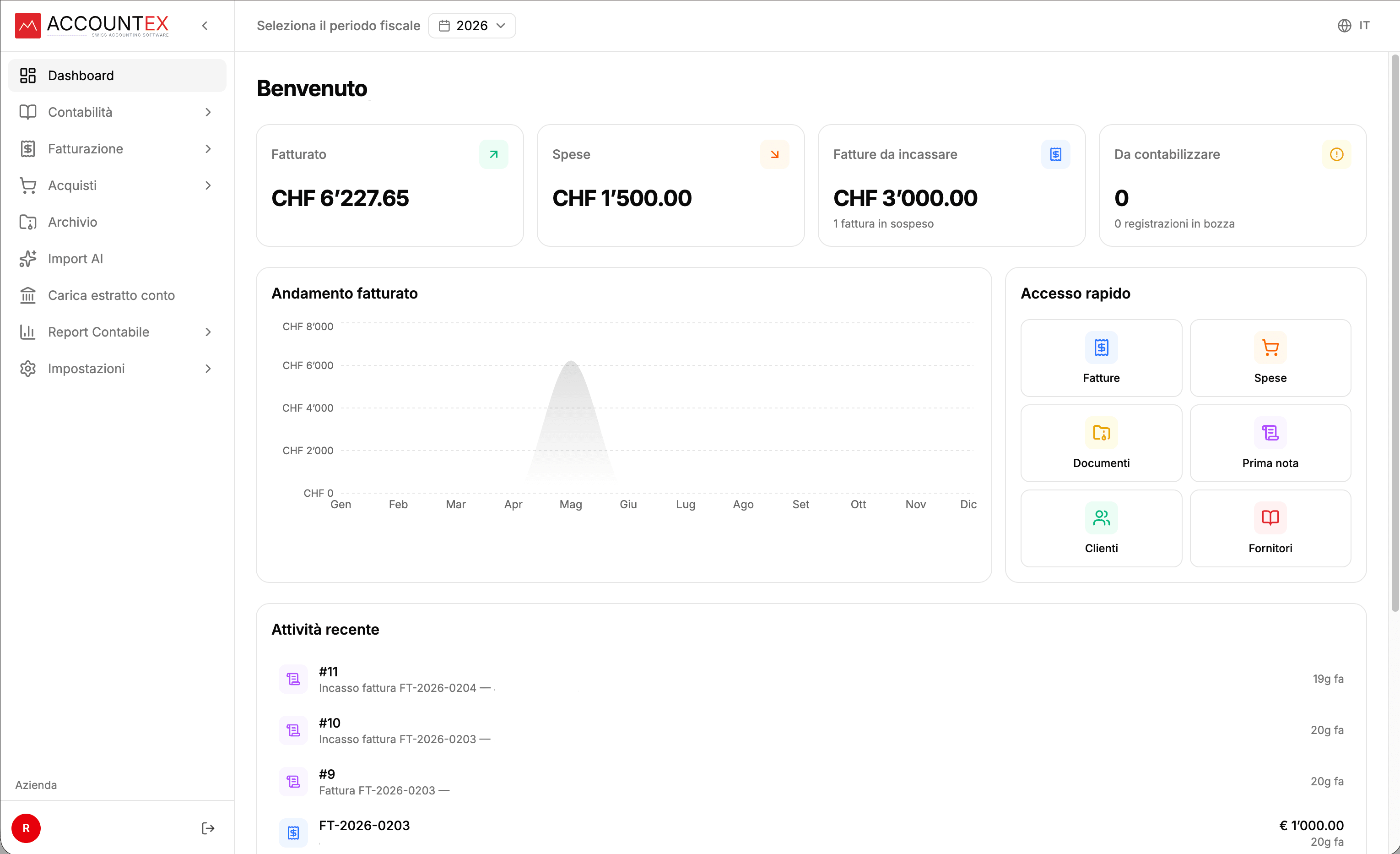1400x854 pixels.
Task: Open Import AI in the sidebar
Action: 117,259
